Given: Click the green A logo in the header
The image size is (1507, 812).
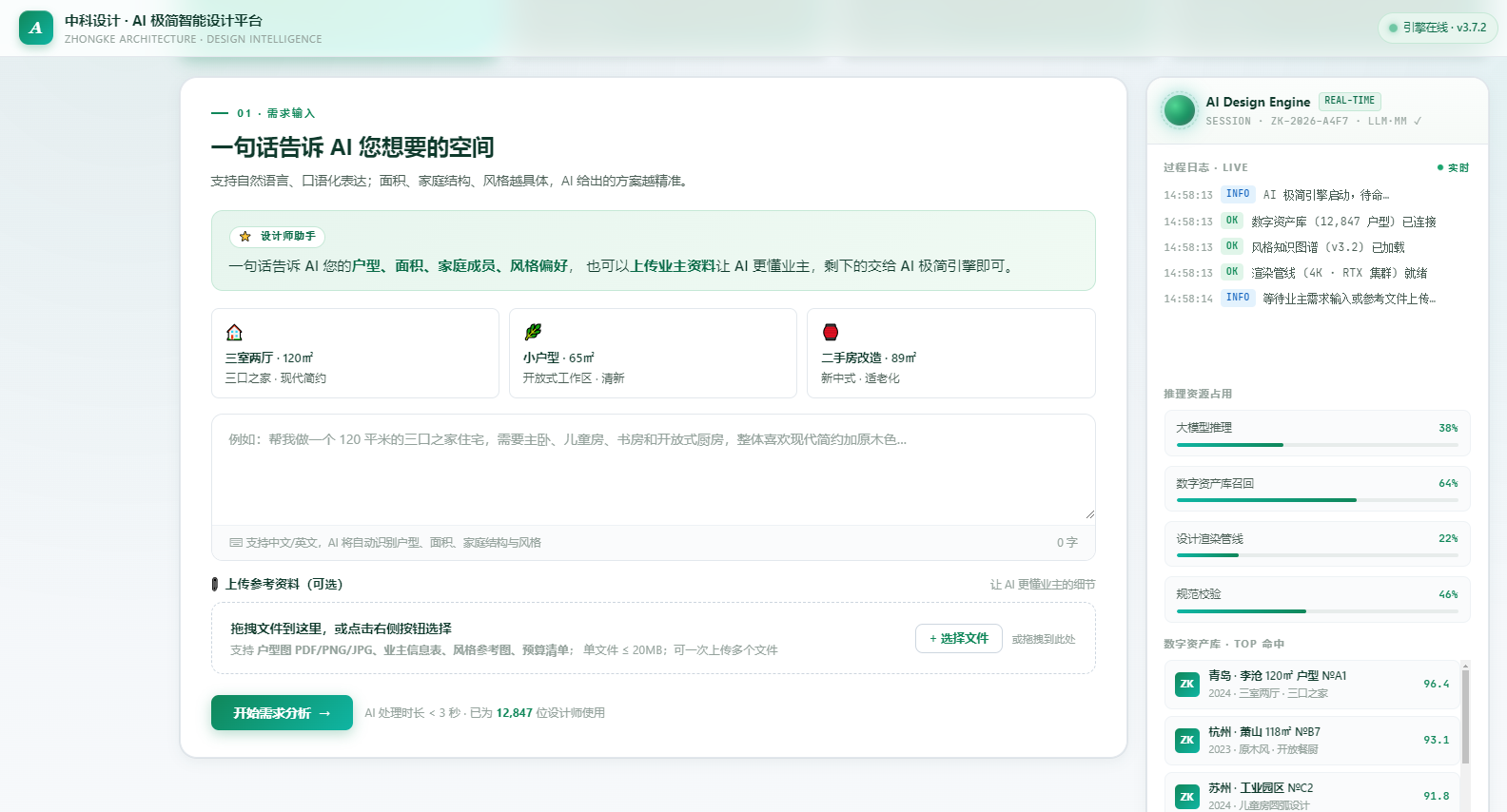Looking at the screenshot, I should point(36,28).
